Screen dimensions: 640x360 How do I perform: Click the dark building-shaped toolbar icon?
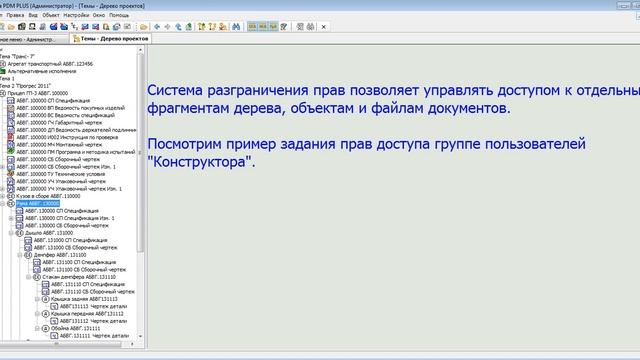pyautogui.click(x=22, y=27)
